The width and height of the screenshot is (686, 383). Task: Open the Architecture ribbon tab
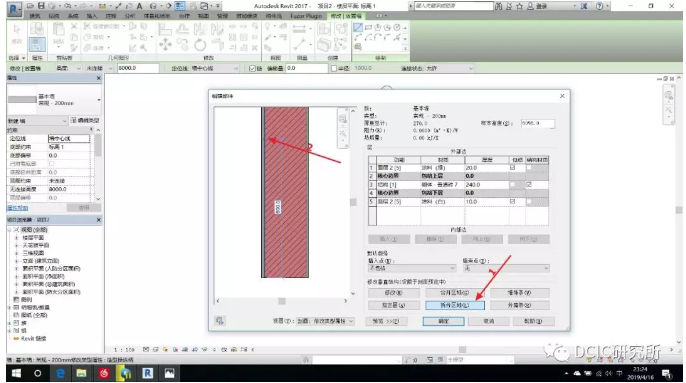click(35, 16)
